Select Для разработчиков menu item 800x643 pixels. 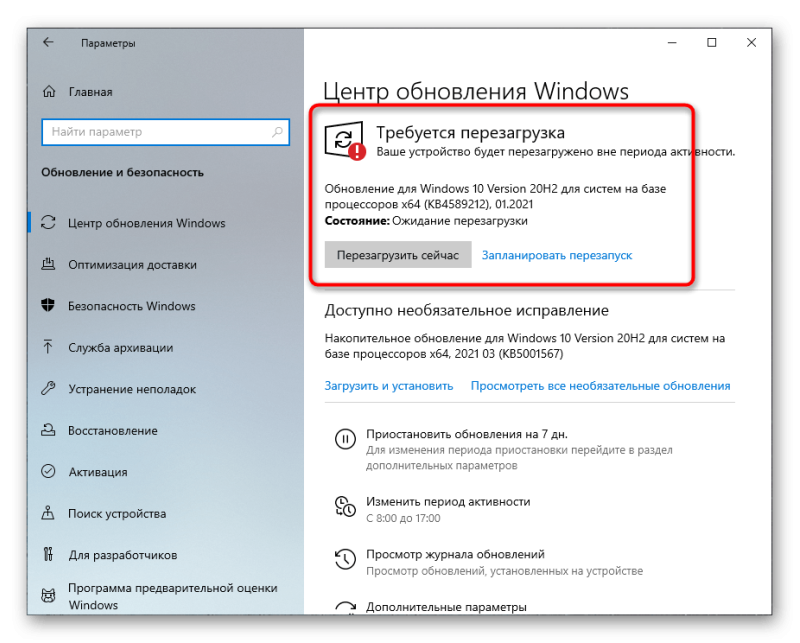tap(123, 555)
